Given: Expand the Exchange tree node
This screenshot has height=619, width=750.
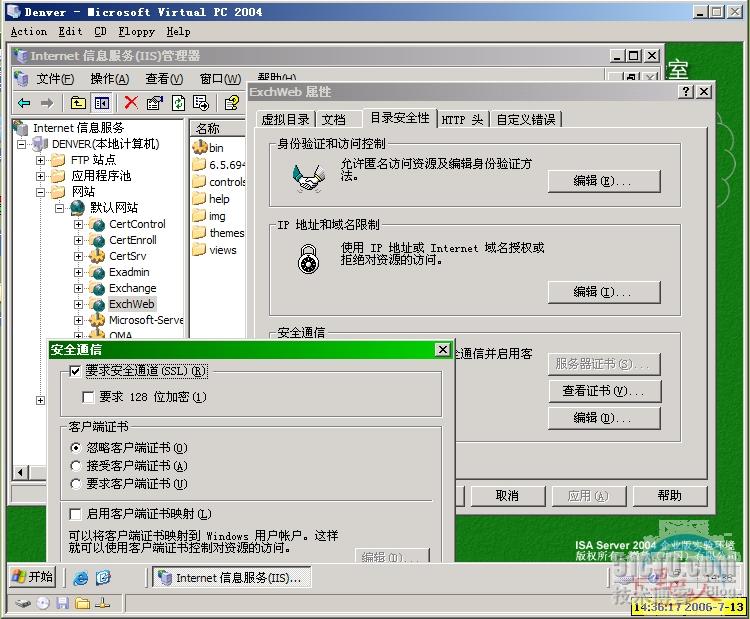Looking at the screenshot, I should (78, 288).
